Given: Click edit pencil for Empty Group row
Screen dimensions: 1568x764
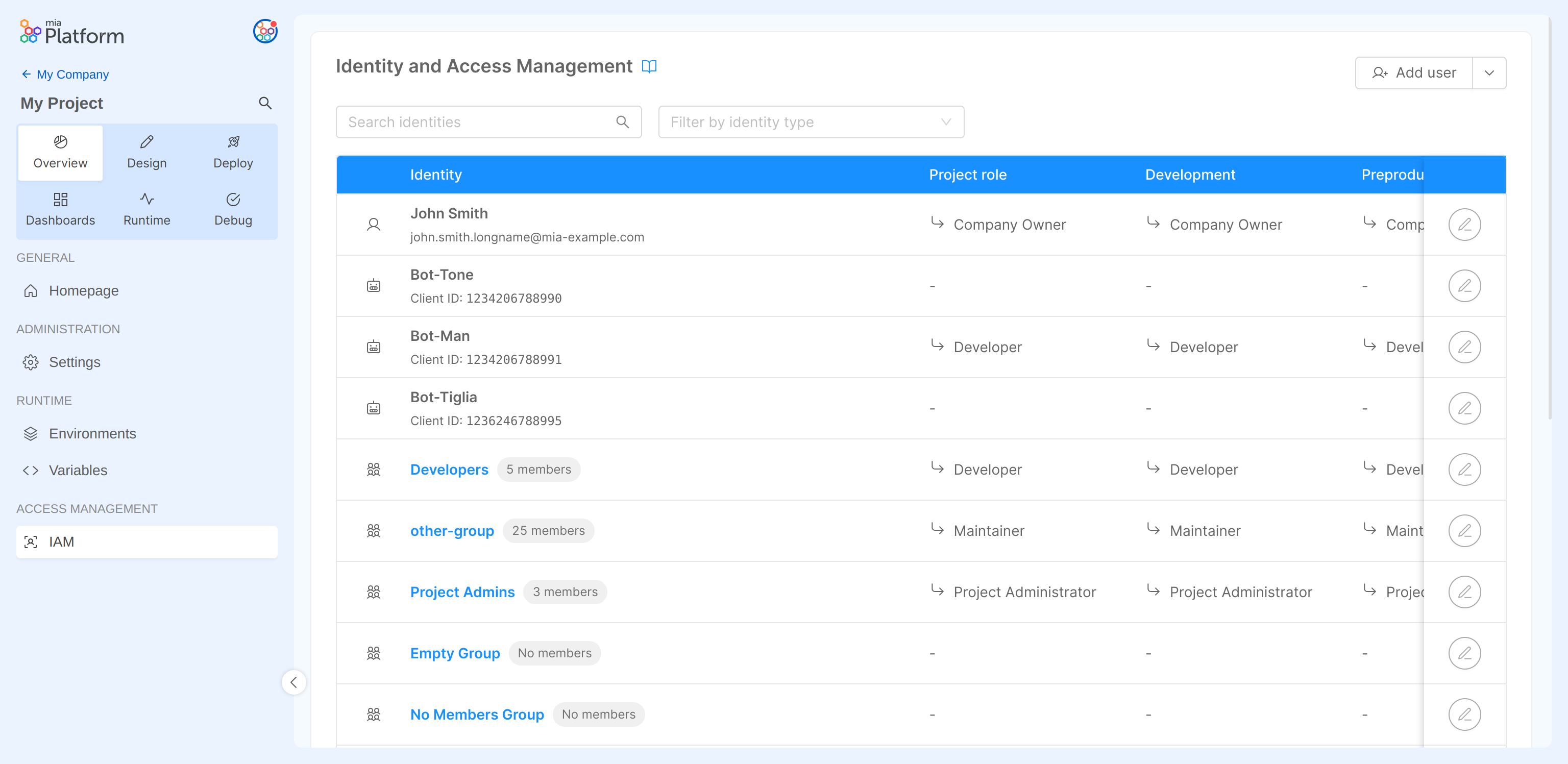Looking at the screenshot, I should pos(1464,653).
